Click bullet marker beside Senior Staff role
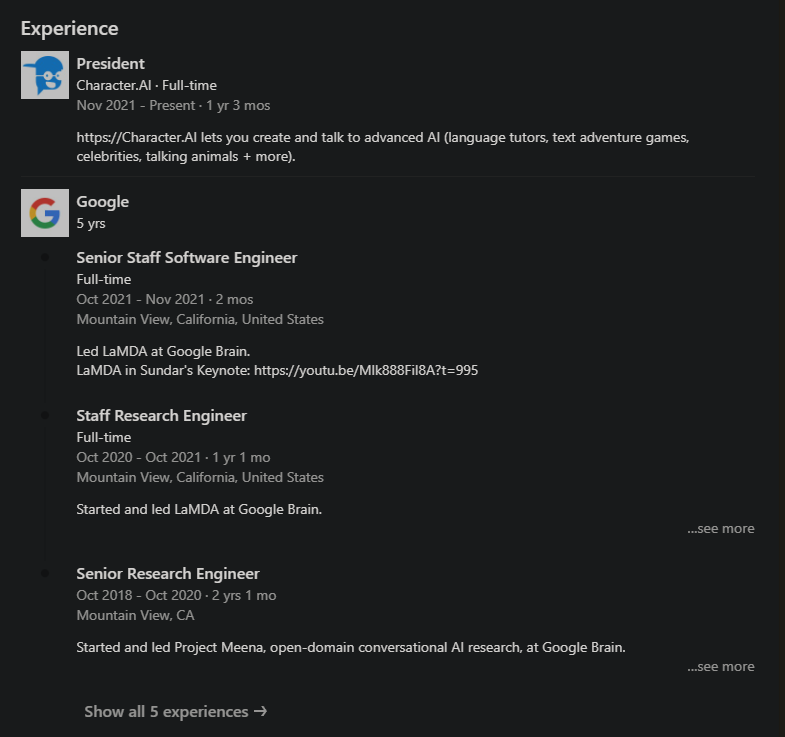The height and width of the screenshot is (737, 785). pyautogui.click(x=45, y=257)
